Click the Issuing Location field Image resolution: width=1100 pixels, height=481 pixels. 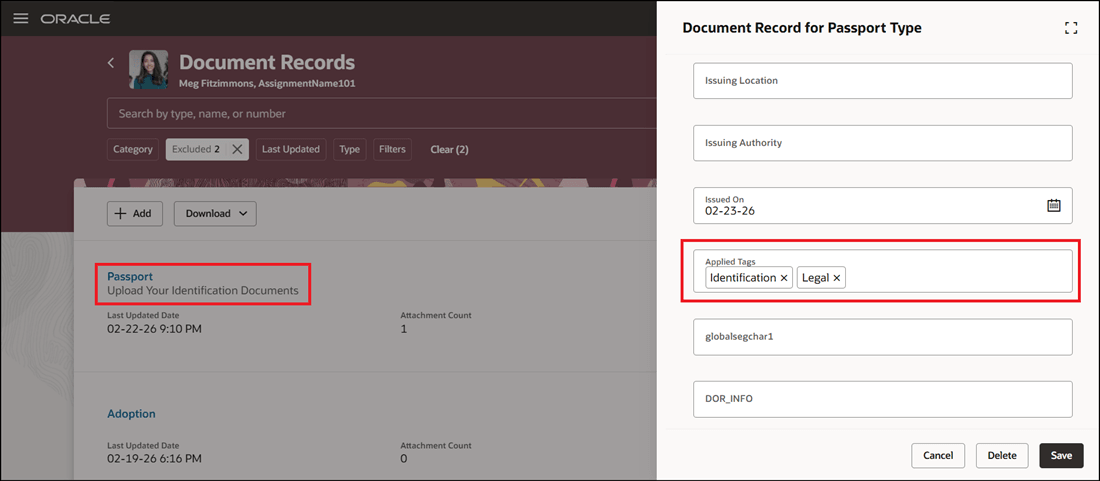pyautogui.click(x=883, y=81)
